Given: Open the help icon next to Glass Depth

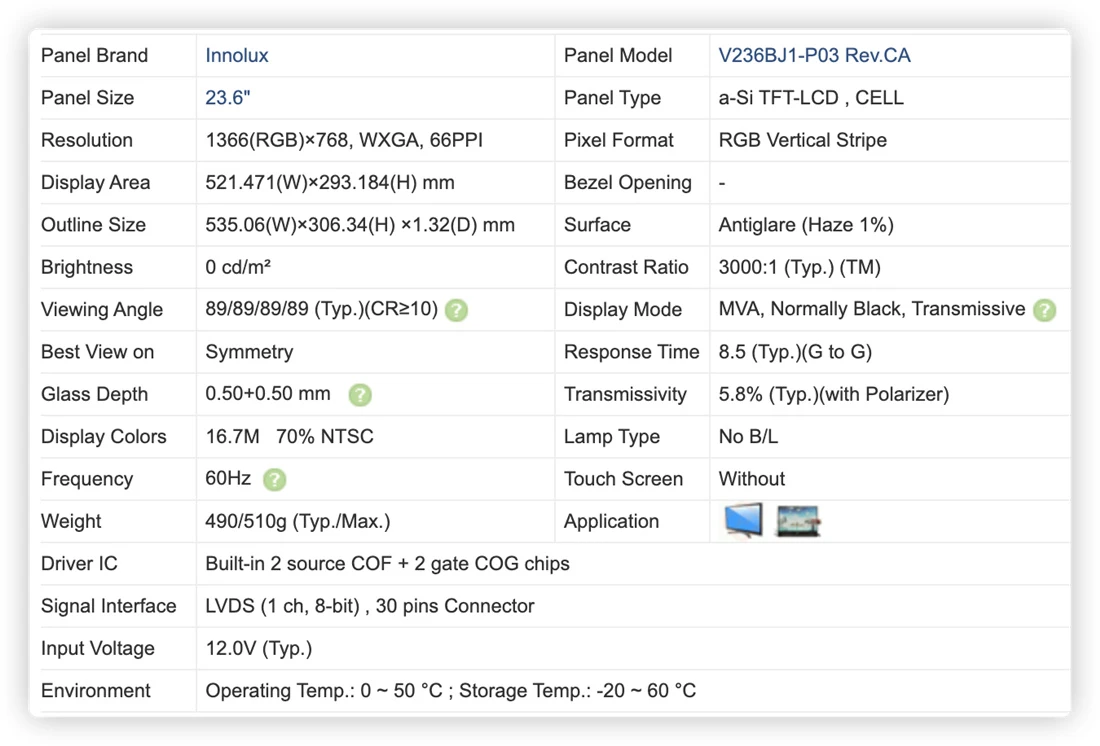Looking at the screenshot, I should [360, 394].
